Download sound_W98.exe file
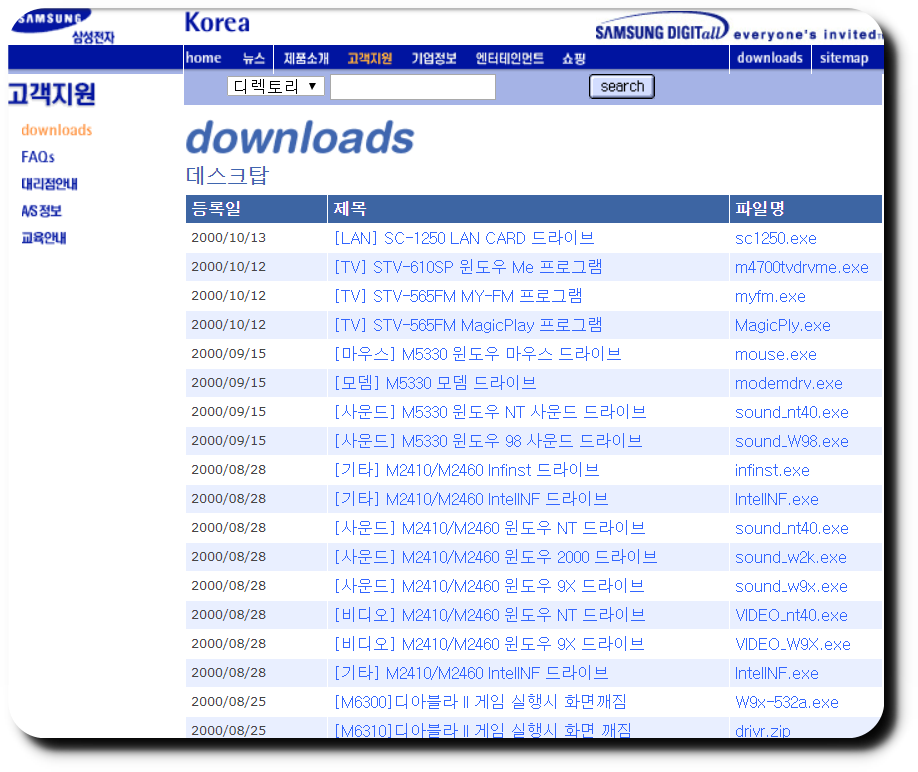This screenshot has height=772, width=918. click(x=792, y=441)
